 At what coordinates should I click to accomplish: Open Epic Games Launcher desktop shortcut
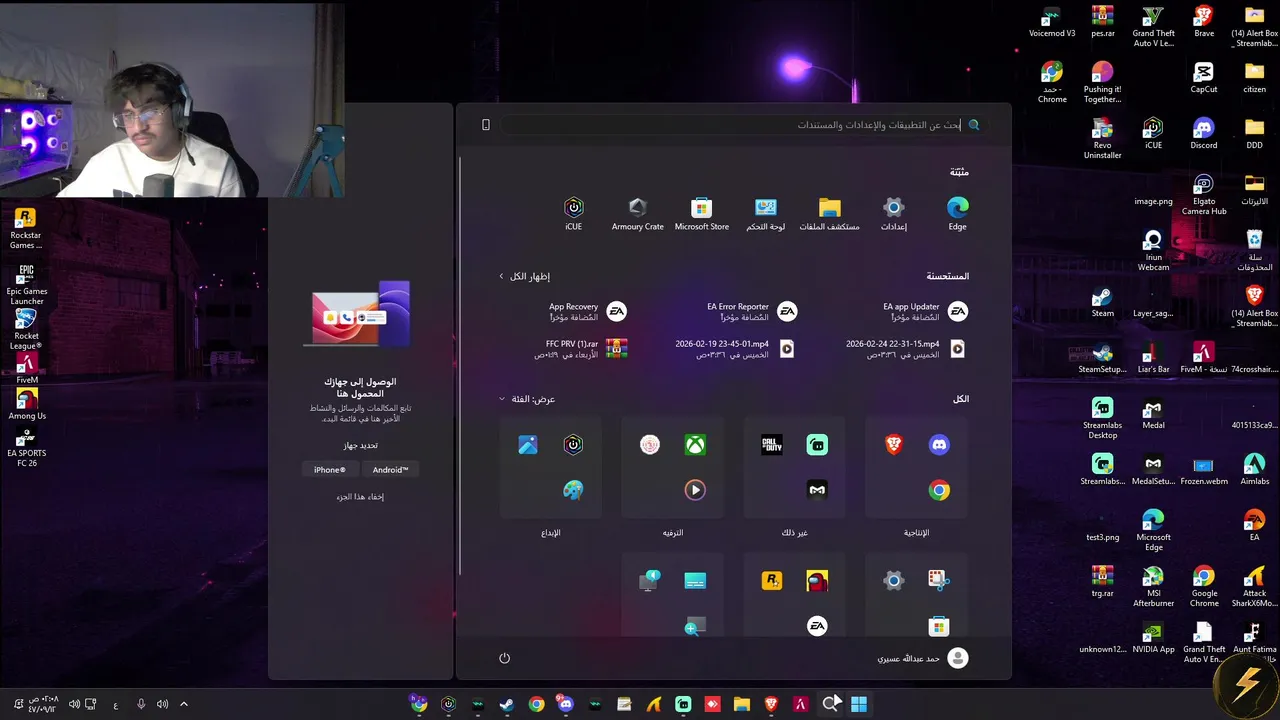(x=26, y=285)
